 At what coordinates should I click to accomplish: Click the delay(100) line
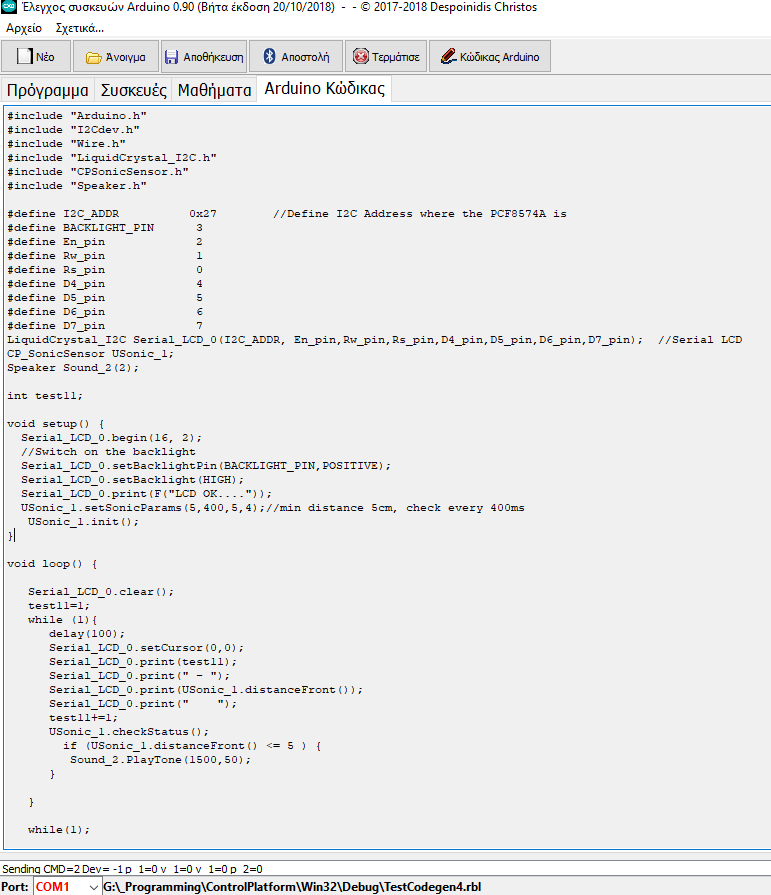tap(87, 634)
